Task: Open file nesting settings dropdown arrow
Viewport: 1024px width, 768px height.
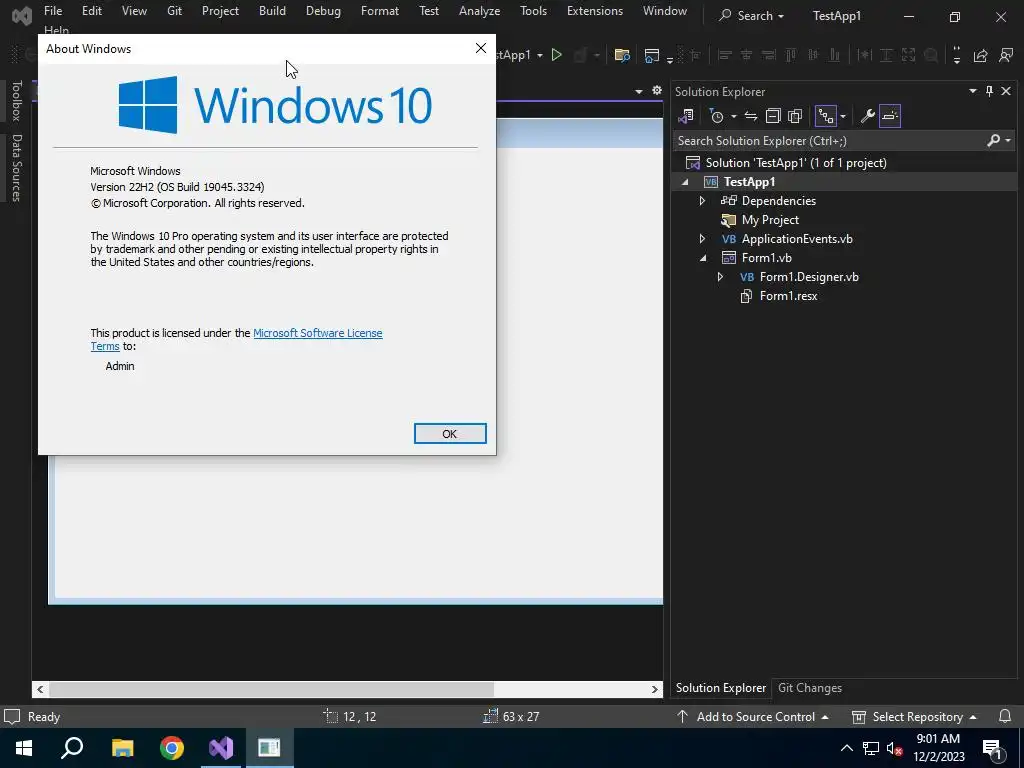Action: [842, 116]
